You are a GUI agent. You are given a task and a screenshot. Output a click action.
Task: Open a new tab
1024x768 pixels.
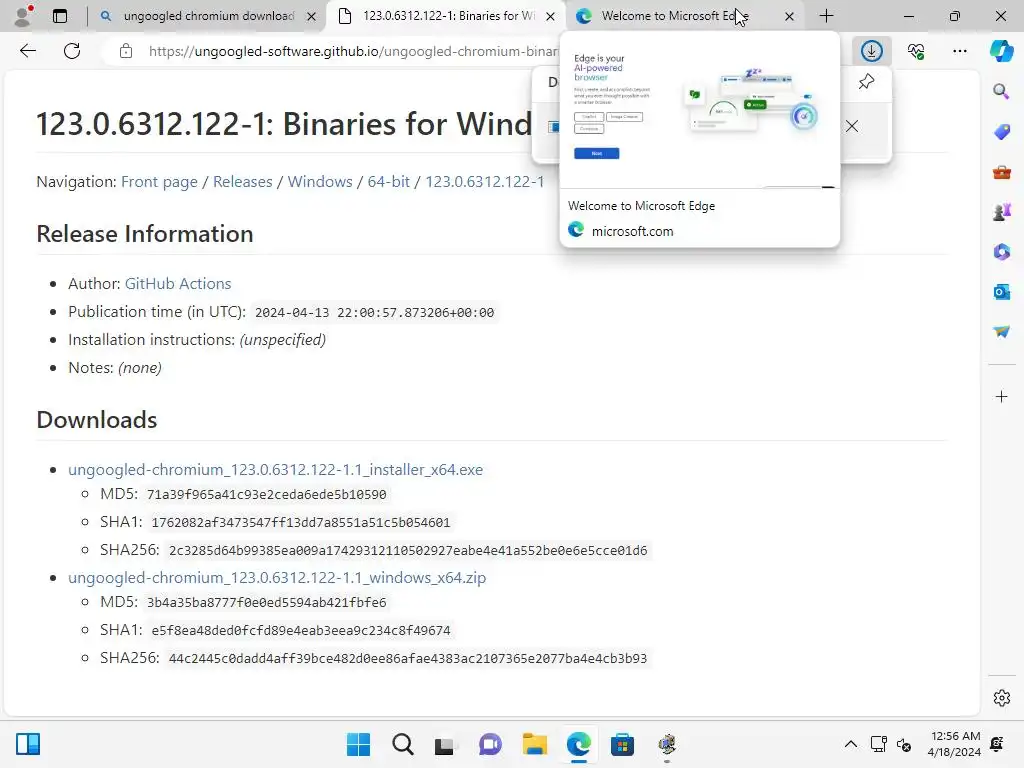click(826, 16)
